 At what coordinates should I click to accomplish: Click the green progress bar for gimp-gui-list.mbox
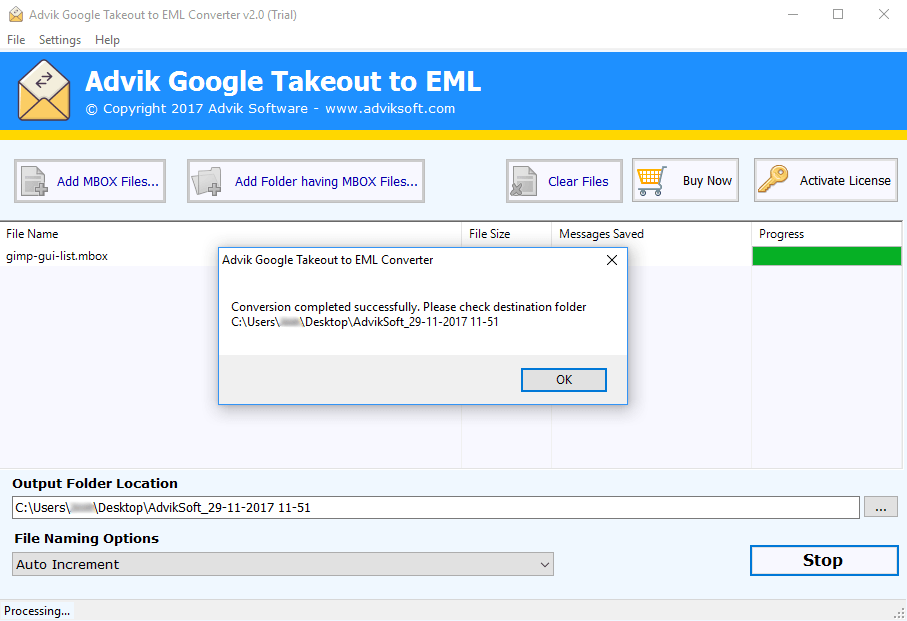click(x=827, y=256)
